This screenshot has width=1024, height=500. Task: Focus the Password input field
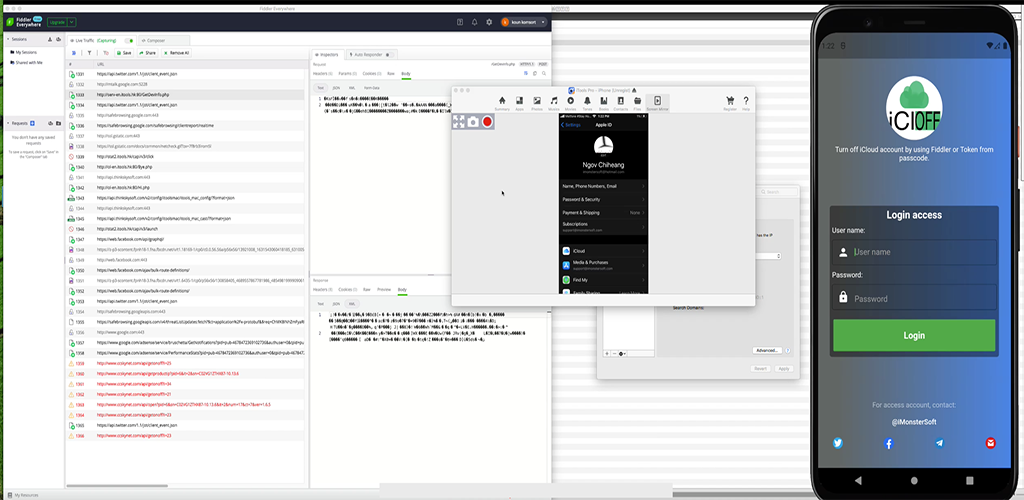point(914,298)
